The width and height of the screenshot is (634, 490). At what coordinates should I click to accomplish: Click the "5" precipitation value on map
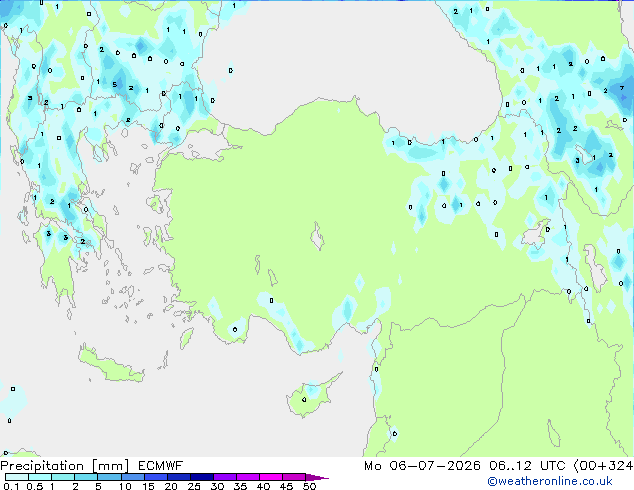115,84
